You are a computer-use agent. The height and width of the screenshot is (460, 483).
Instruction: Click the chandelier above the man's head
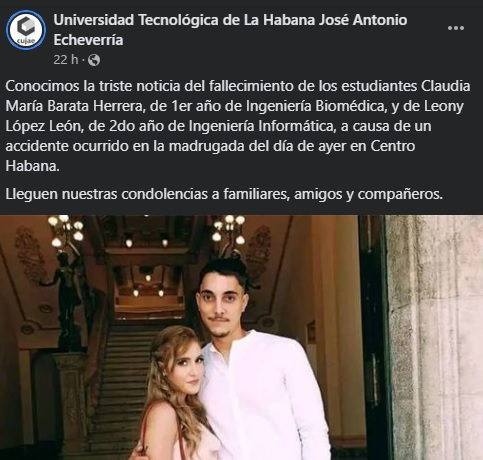(x=229, y=230)
